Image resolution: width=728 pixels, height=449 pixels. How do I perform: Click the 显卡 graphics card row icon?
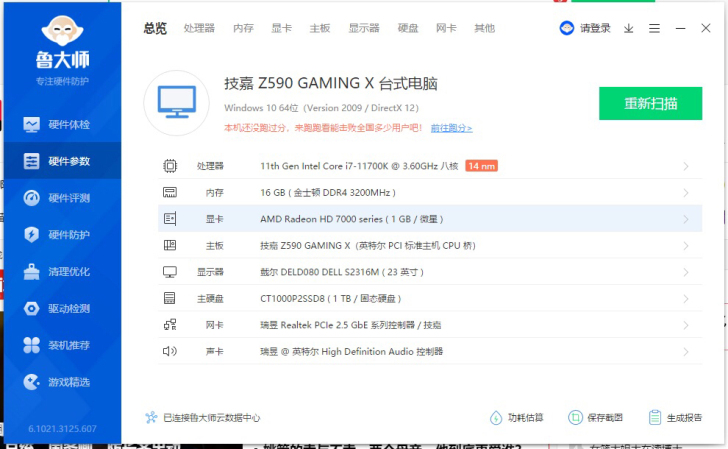click(x=170, y=219)
